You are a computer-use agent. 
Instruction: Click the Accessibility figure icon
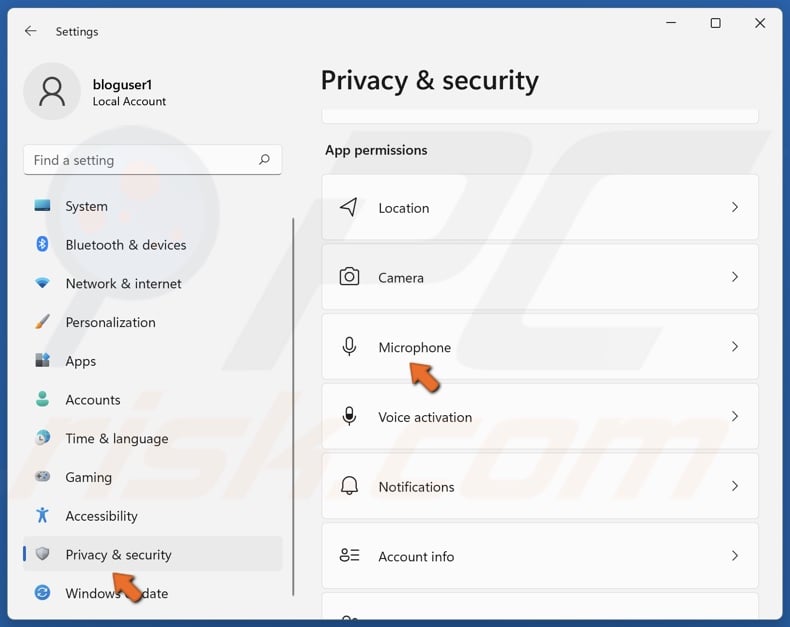[42, 515]
